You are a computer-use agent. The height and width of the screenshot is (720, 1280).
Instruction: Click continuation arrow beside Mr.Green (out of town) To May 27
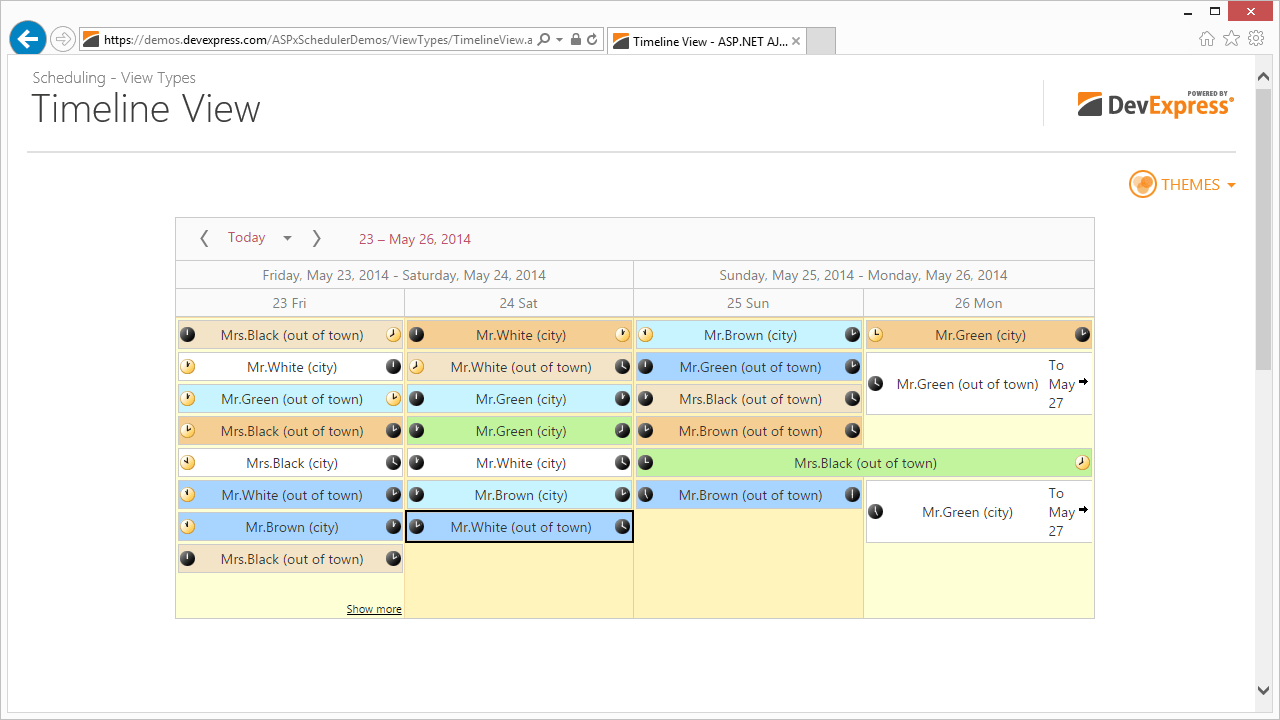coord(1083,382)
